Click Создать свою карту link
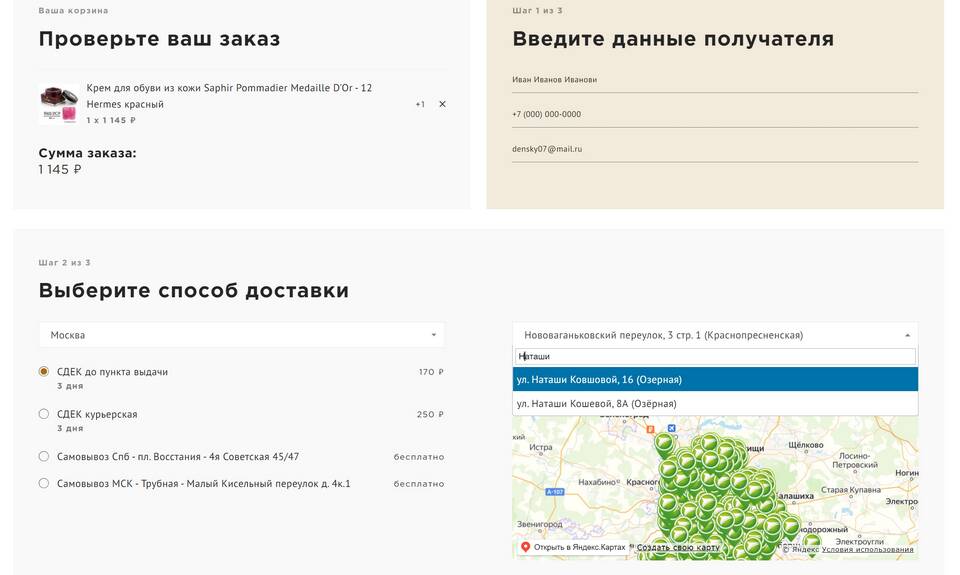Image resolution: width=960 pixels, height=575 pixels. (678, 547)
